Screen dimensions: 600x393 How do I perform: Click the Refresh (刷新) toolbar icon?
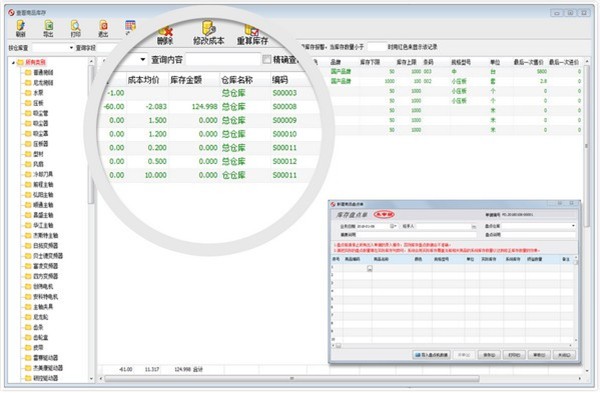coord(21,26)
